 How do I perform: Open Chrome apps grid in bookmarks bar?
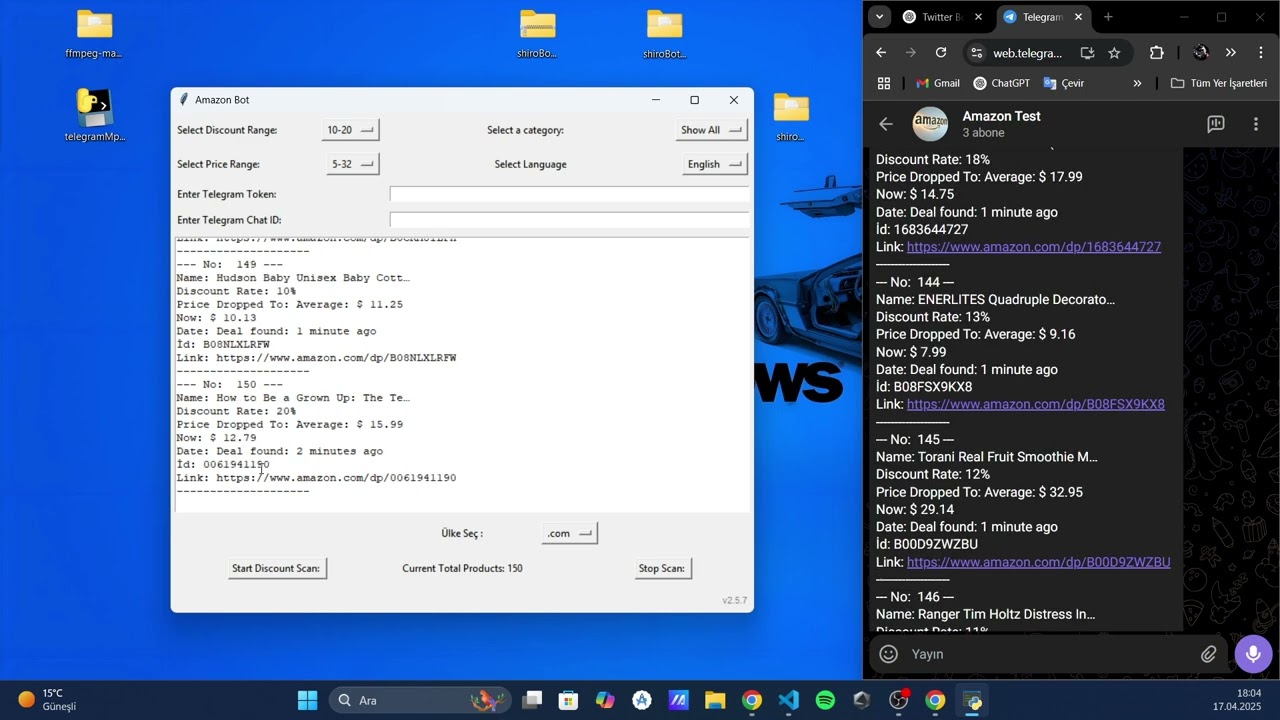883,83
